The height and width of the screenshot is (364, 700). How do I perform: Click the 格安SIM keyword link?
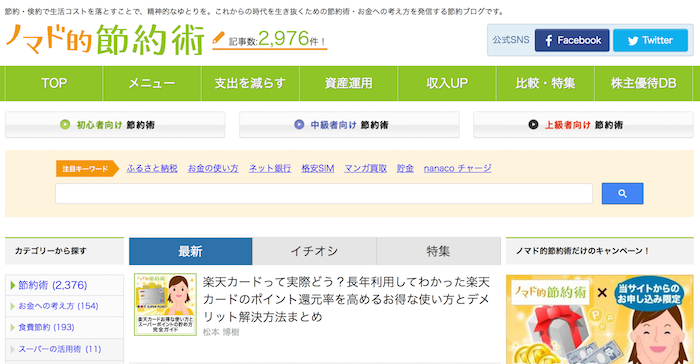pos(317,168)
